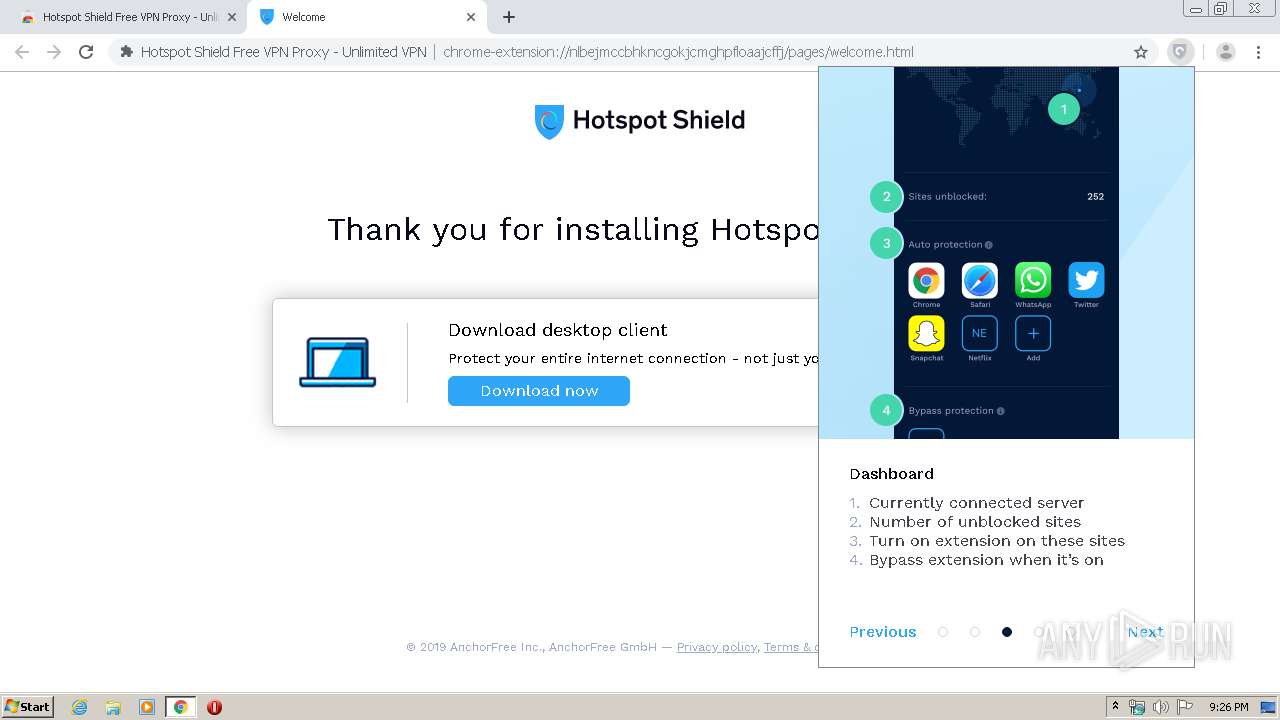Click the Auto protection info icon
Viewport: 1280px width, 720px height.
pyautogui.click(x=989, y=245)
